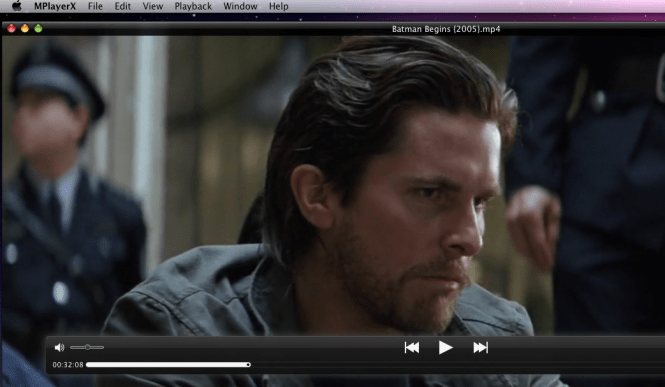665x387 pixels.
Task: Zoom window with the green button
Action: [38, 28]
